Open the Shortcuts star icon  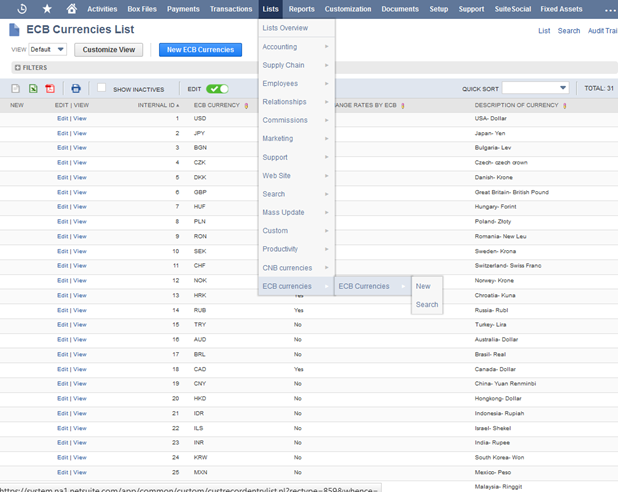47,9
